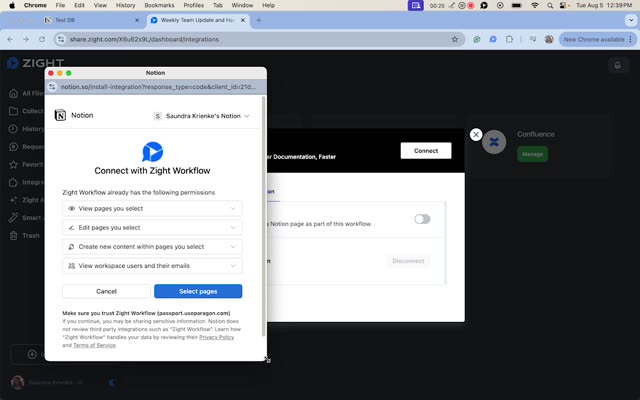Click the Connect button in the modal
This screenshot has height=400, width=640.
pyautogui.click(x=426, y=151)
